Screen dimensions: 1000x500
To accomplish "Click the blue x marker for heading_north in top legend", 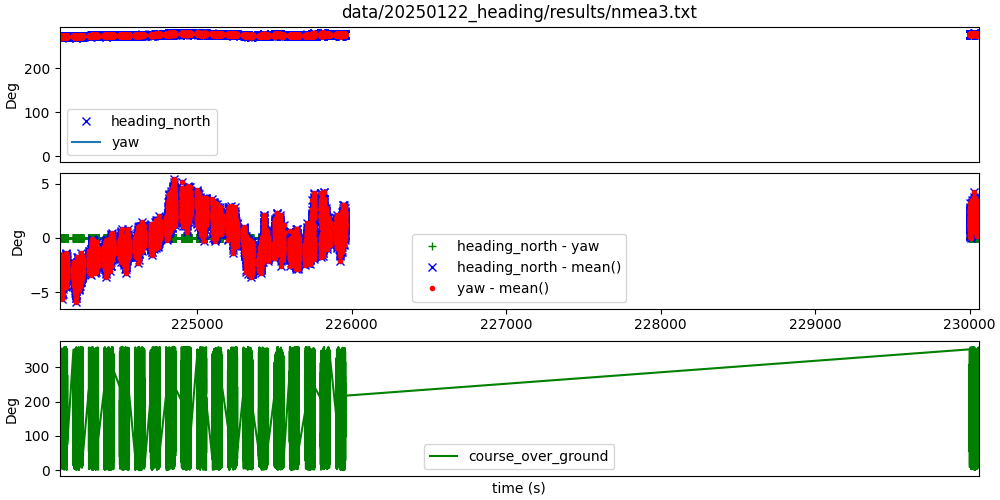I will tap(86, 122).
